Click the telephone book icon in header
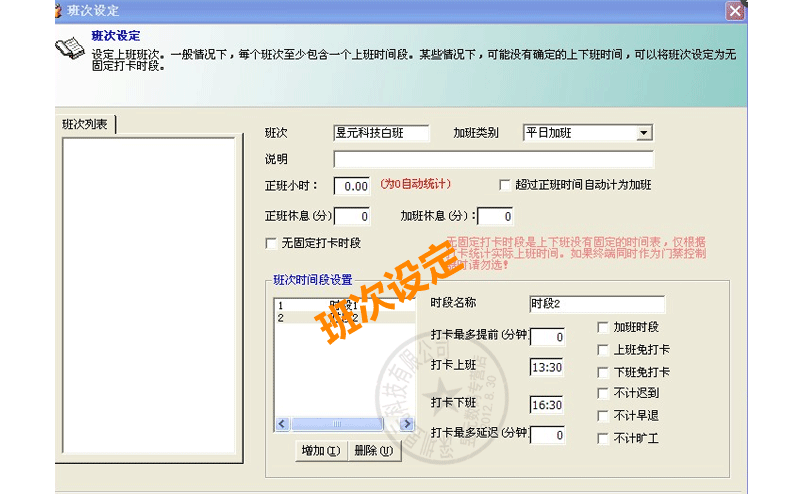 70,49
